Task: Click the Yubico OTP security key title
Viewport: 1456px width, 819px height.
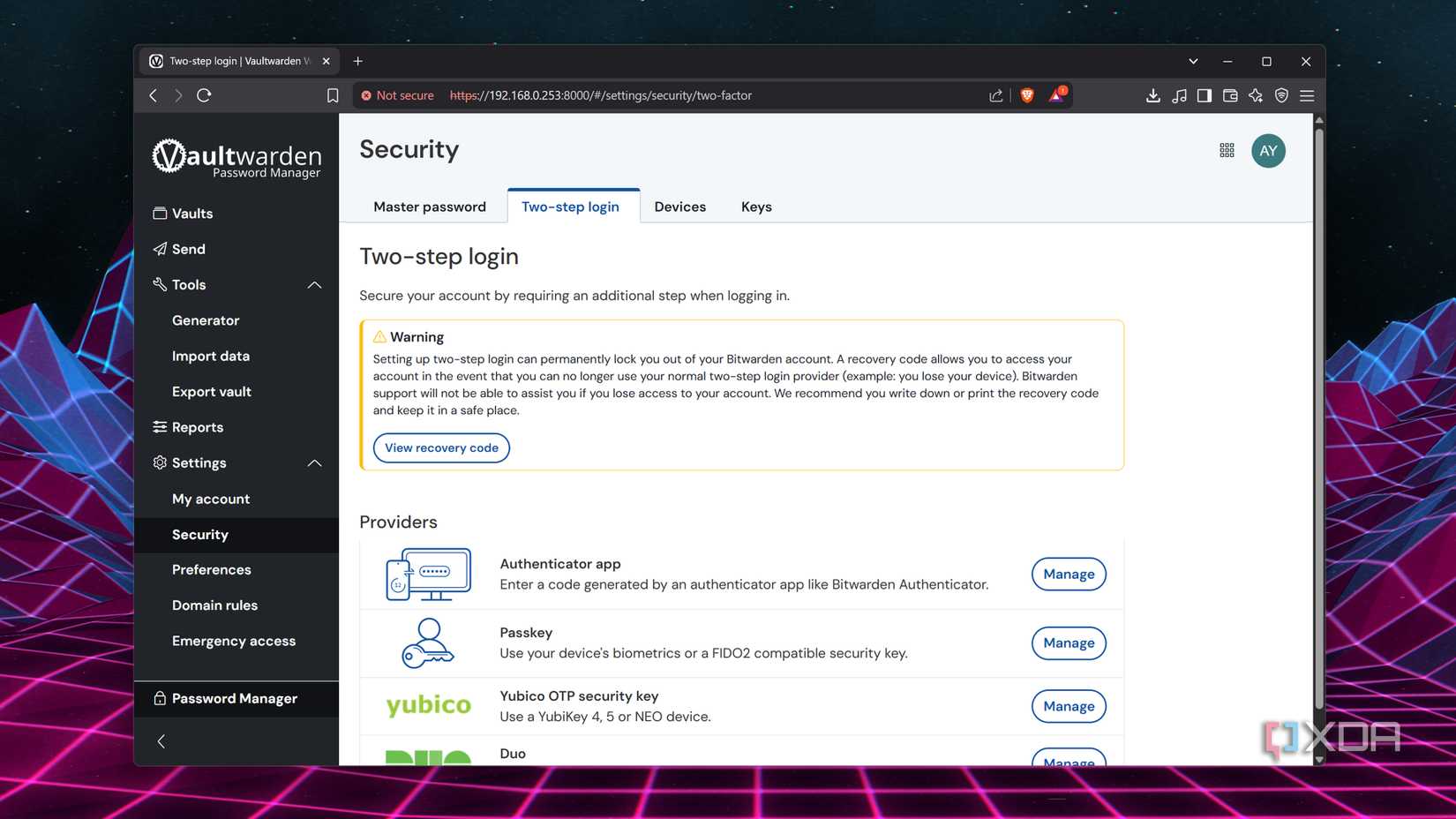Action: pos(579,695)
